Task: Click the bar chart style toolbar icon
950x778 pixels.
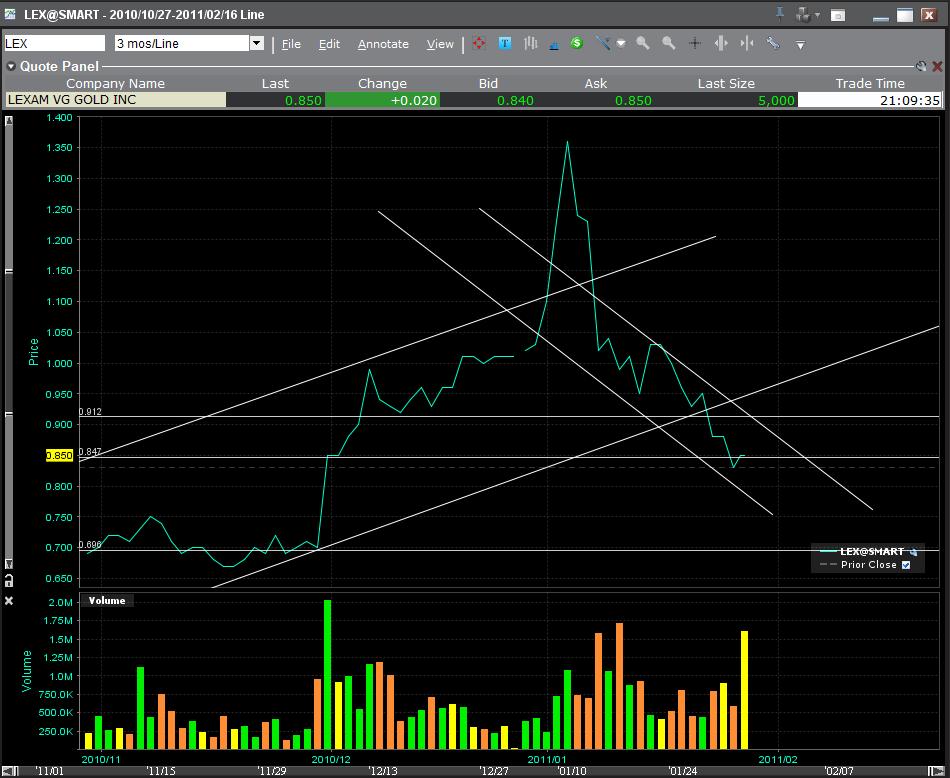Action: coord(531,43)
